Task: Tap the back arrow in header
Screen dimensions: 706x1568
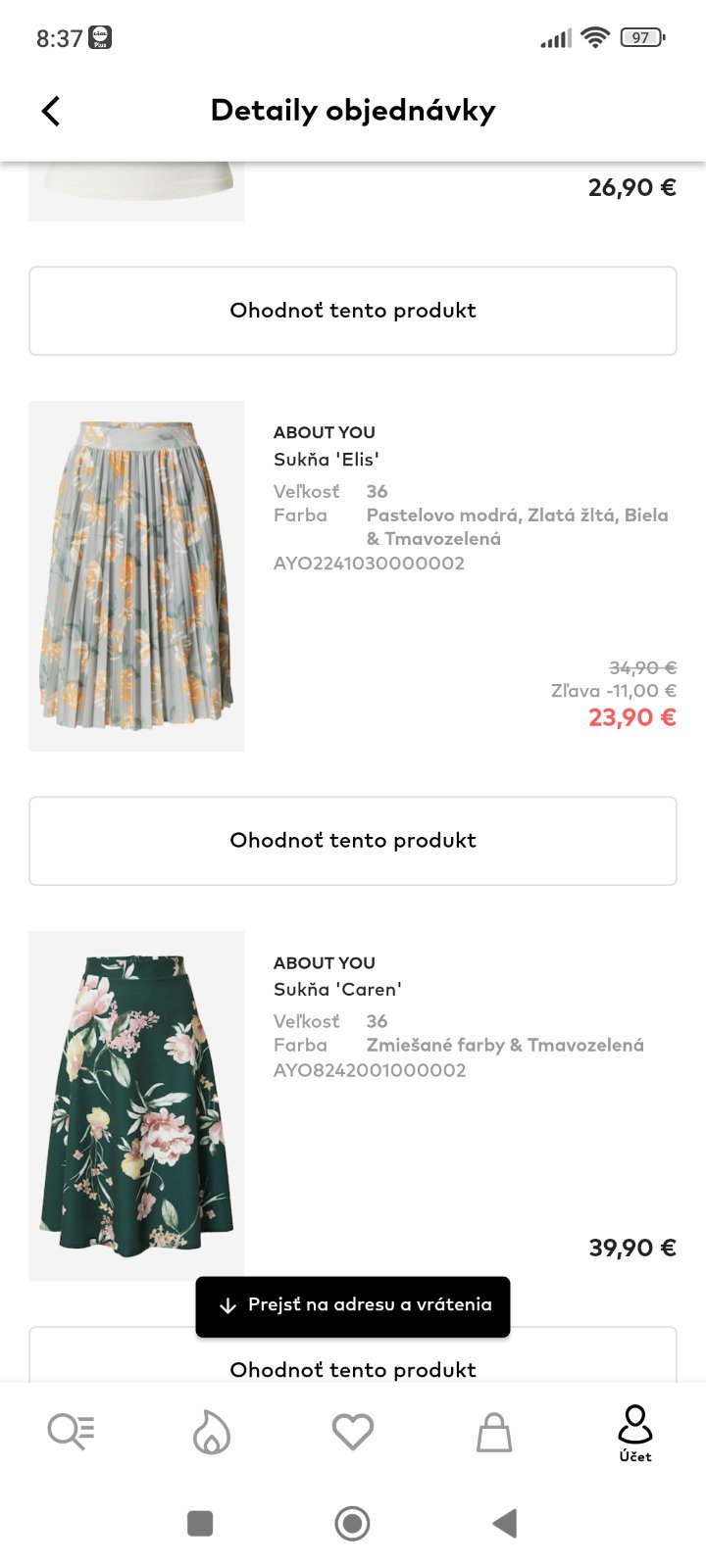Action: (x=51, y=111)
